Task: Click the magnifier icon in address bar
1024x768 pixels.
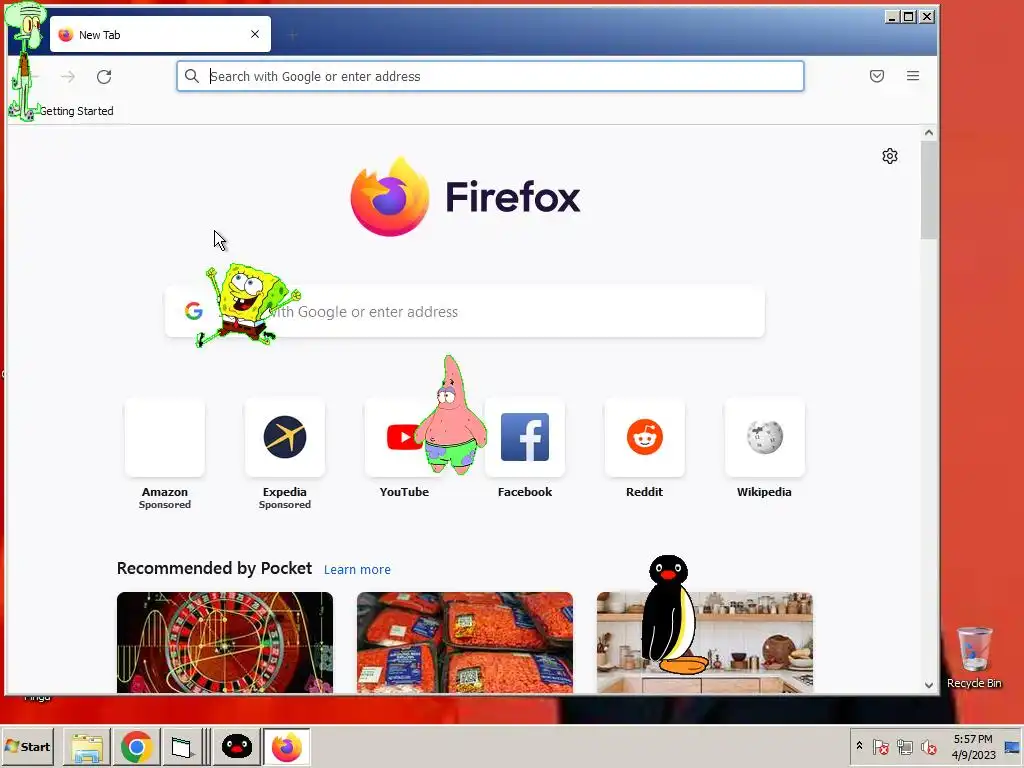Action: pos(191,76)
